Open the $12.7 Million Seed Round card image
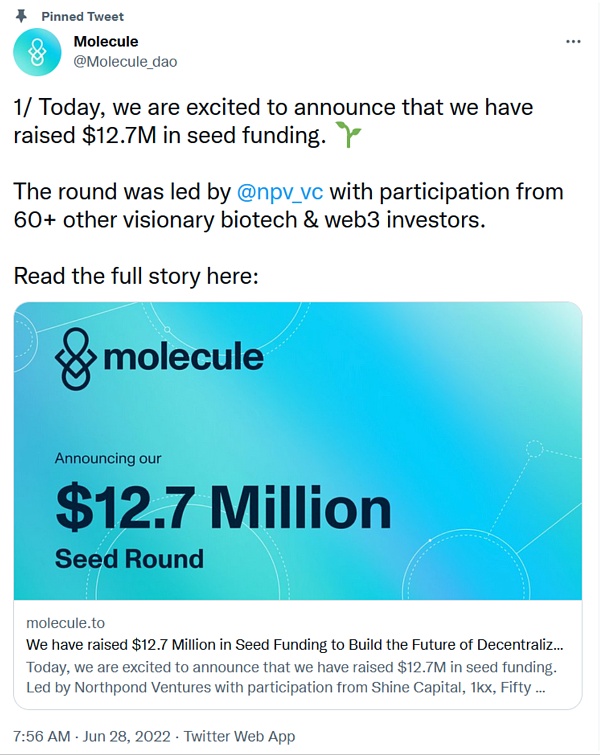The image size is (600, 755). tap(298, 451)
